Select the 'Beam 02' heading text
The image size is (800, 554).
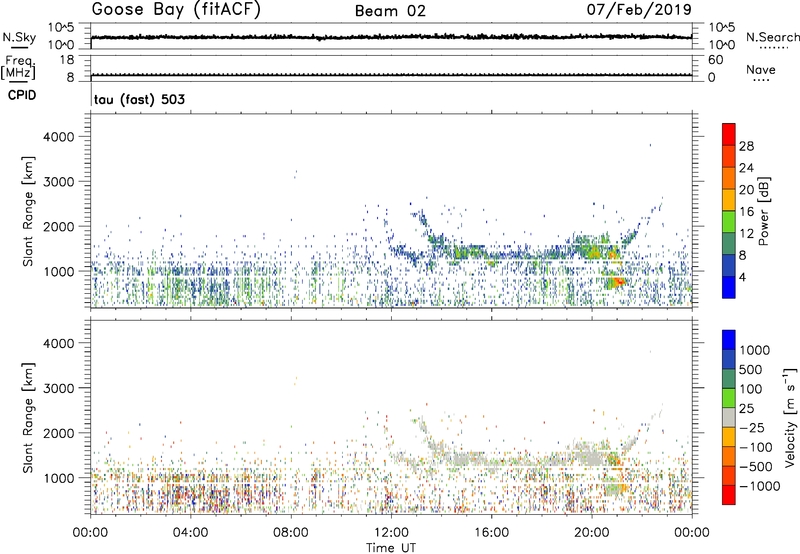coord(391,11)
